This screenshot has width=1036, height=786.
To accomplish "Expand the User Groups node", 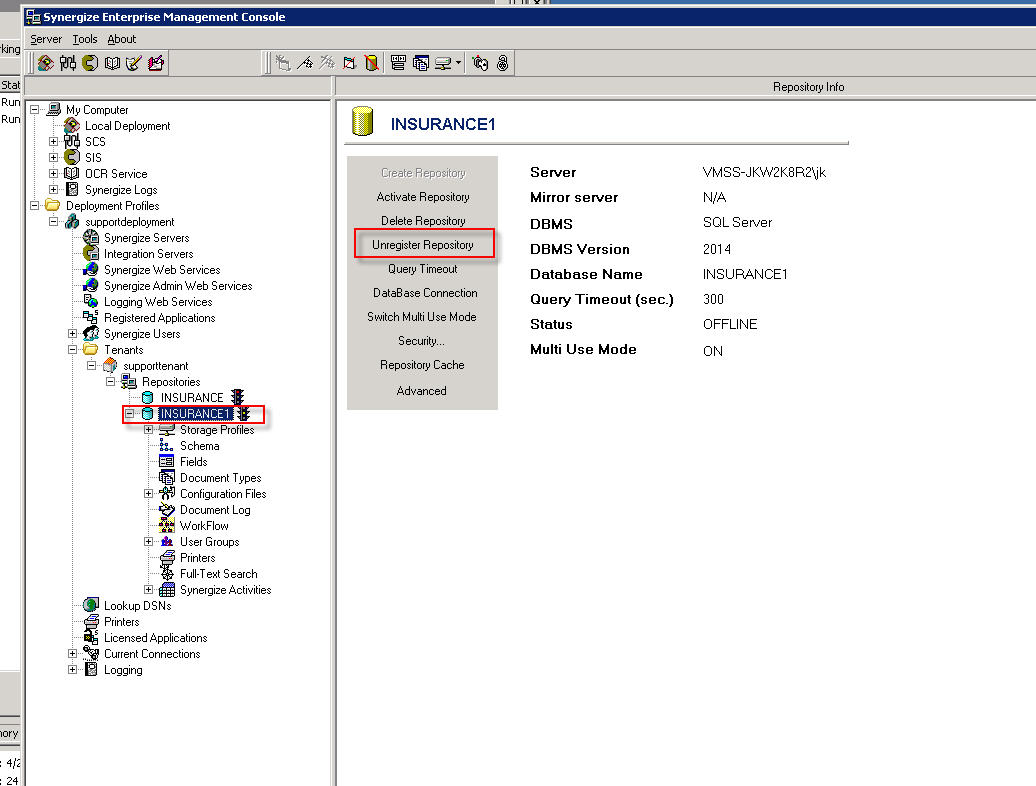I will pos(149,542).
